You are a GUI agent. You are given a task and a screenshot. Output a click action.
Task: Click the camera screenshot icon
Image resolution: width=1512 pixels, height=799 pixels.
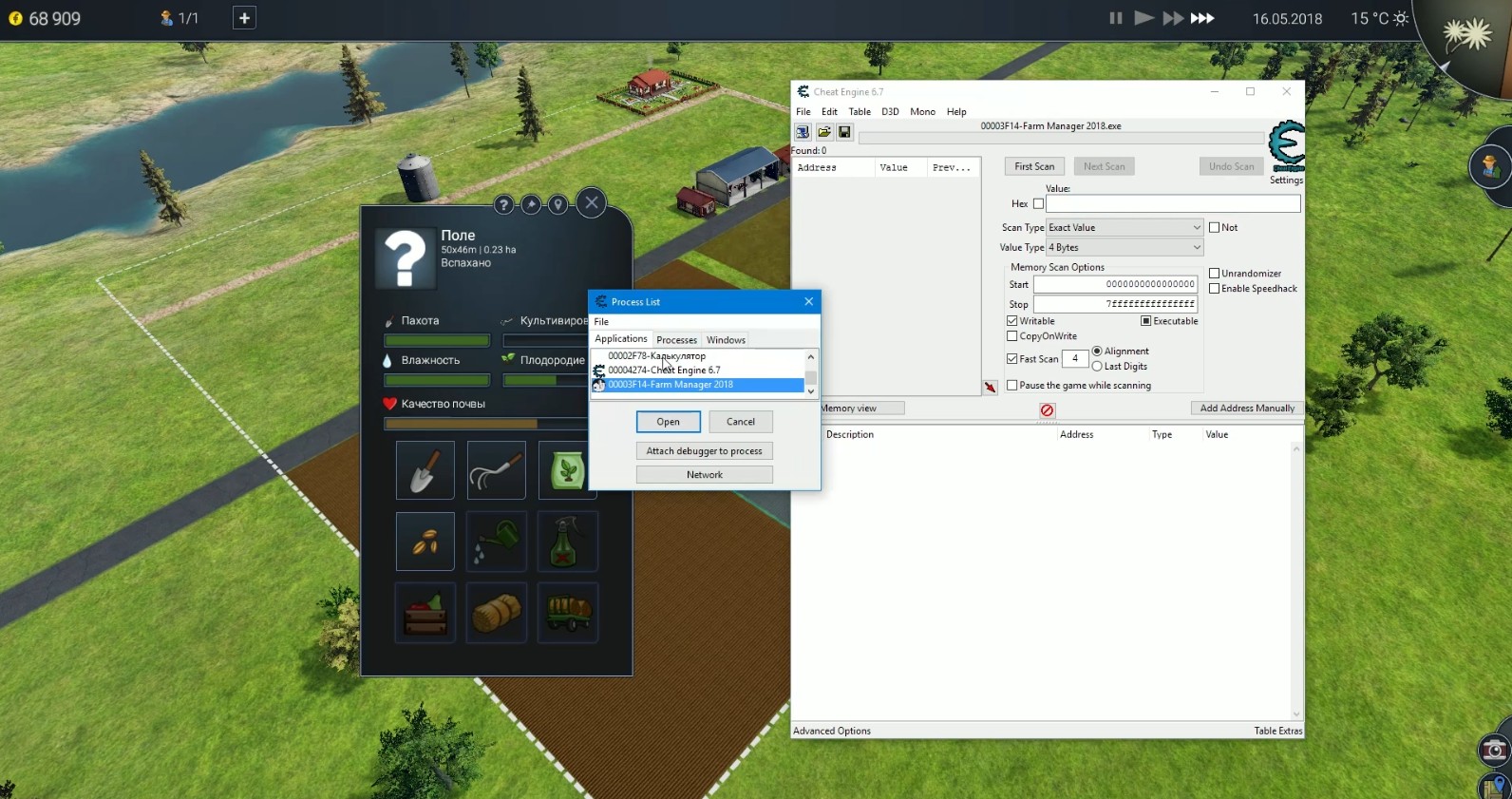pyautogui.click(x=1494, y=751)
